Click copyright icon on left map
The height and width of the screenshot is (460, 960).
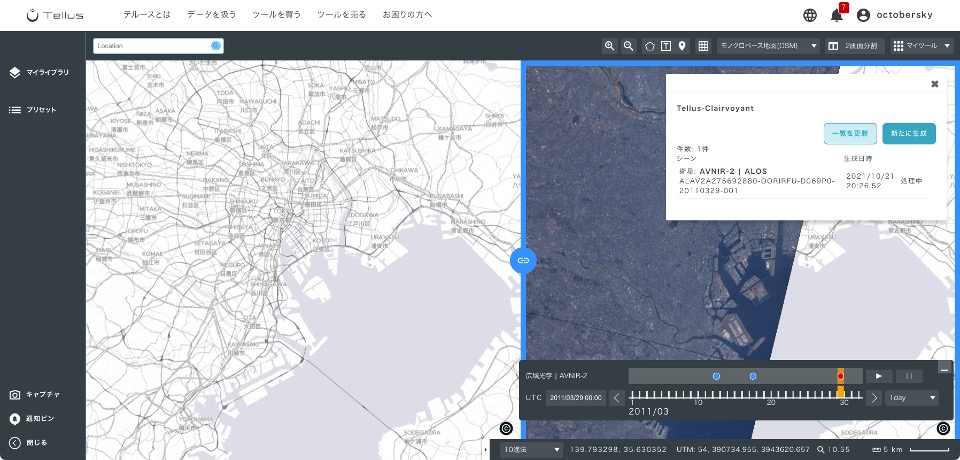506,428
